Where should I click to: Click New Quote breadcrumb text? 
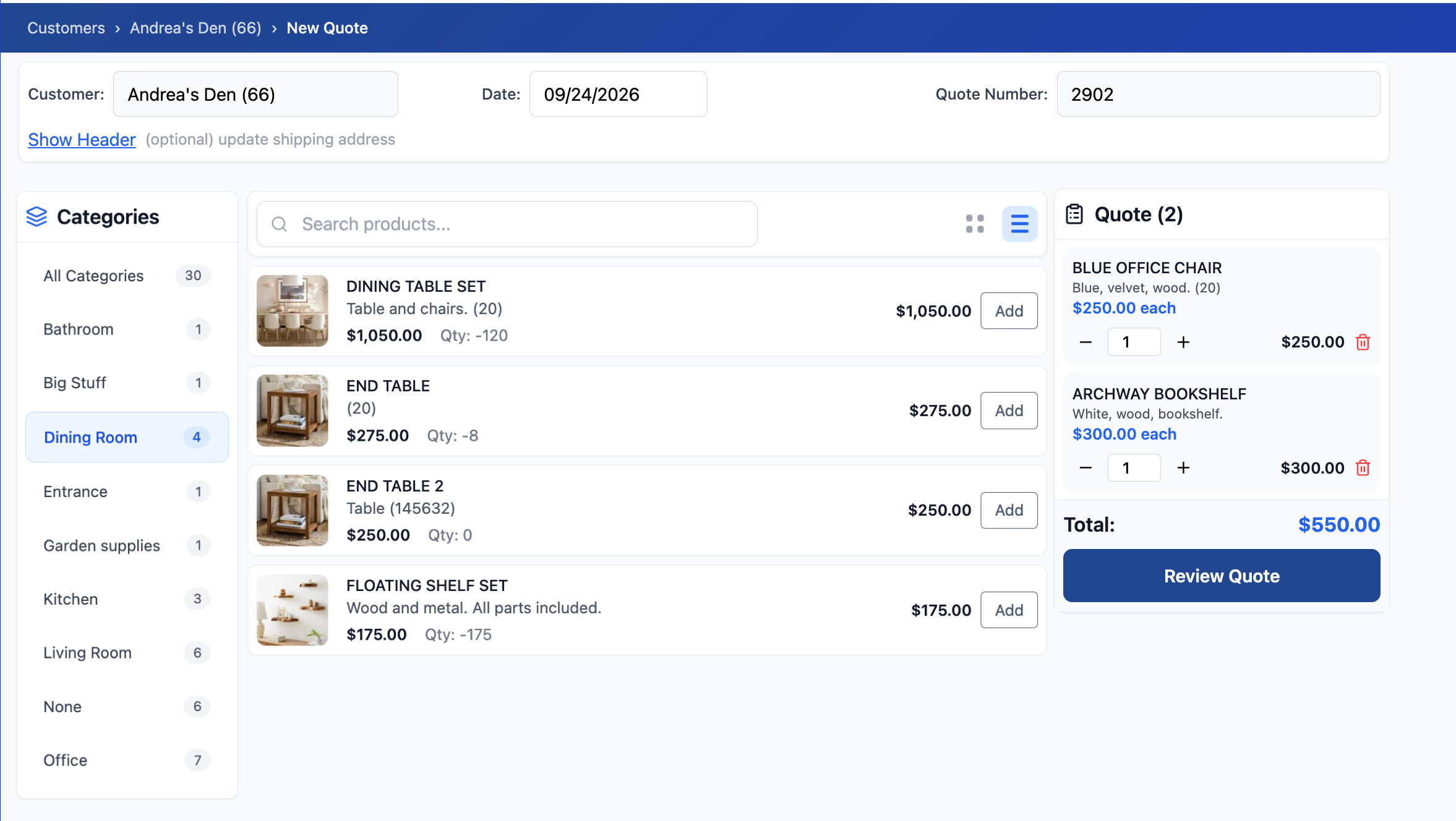[327, 28]
